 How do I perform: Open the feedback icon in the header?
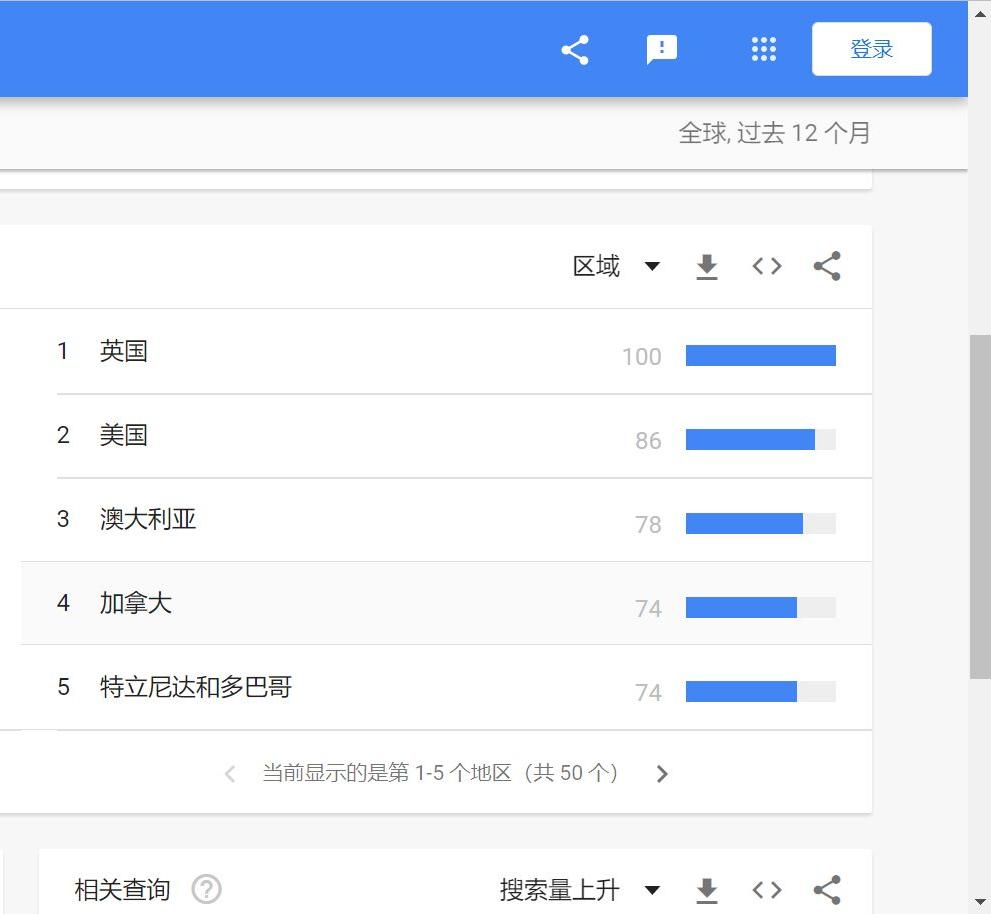[x=662, y=49]
